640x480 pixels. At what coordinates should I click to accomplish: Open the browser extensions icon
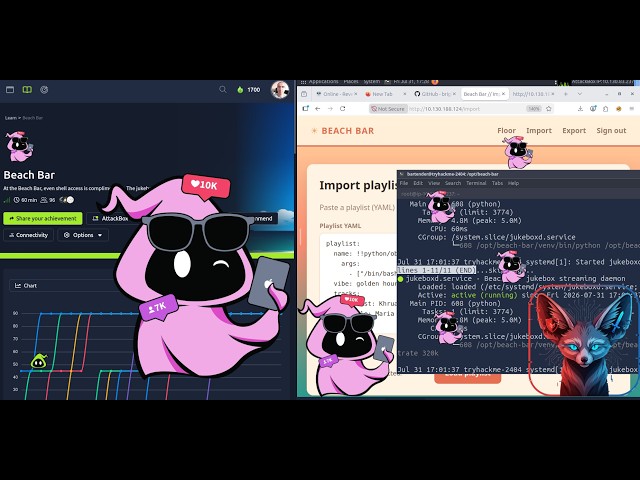tap(605, 109)
